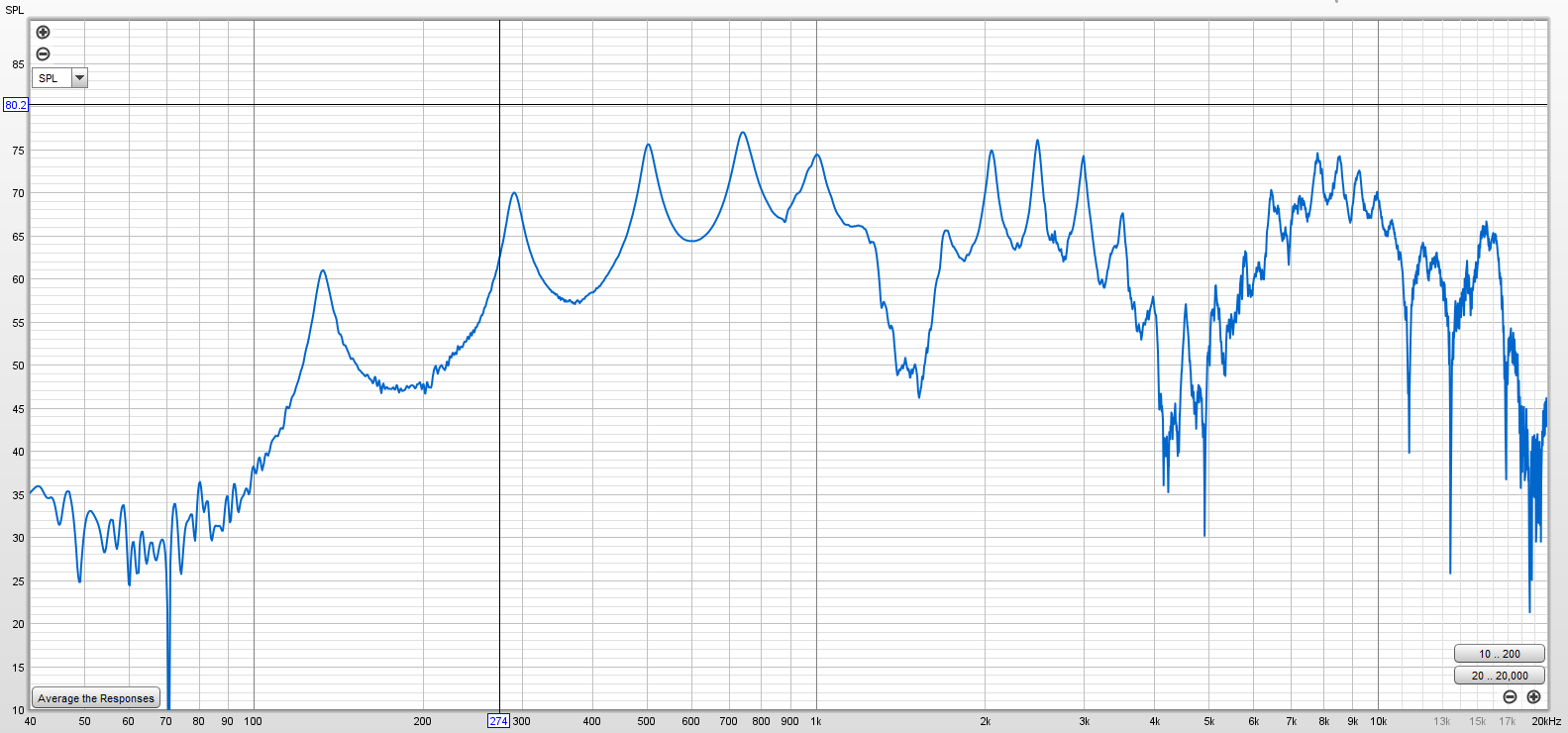
Task: Click the 15 label on the SPL axis
Action: [18, 668]
